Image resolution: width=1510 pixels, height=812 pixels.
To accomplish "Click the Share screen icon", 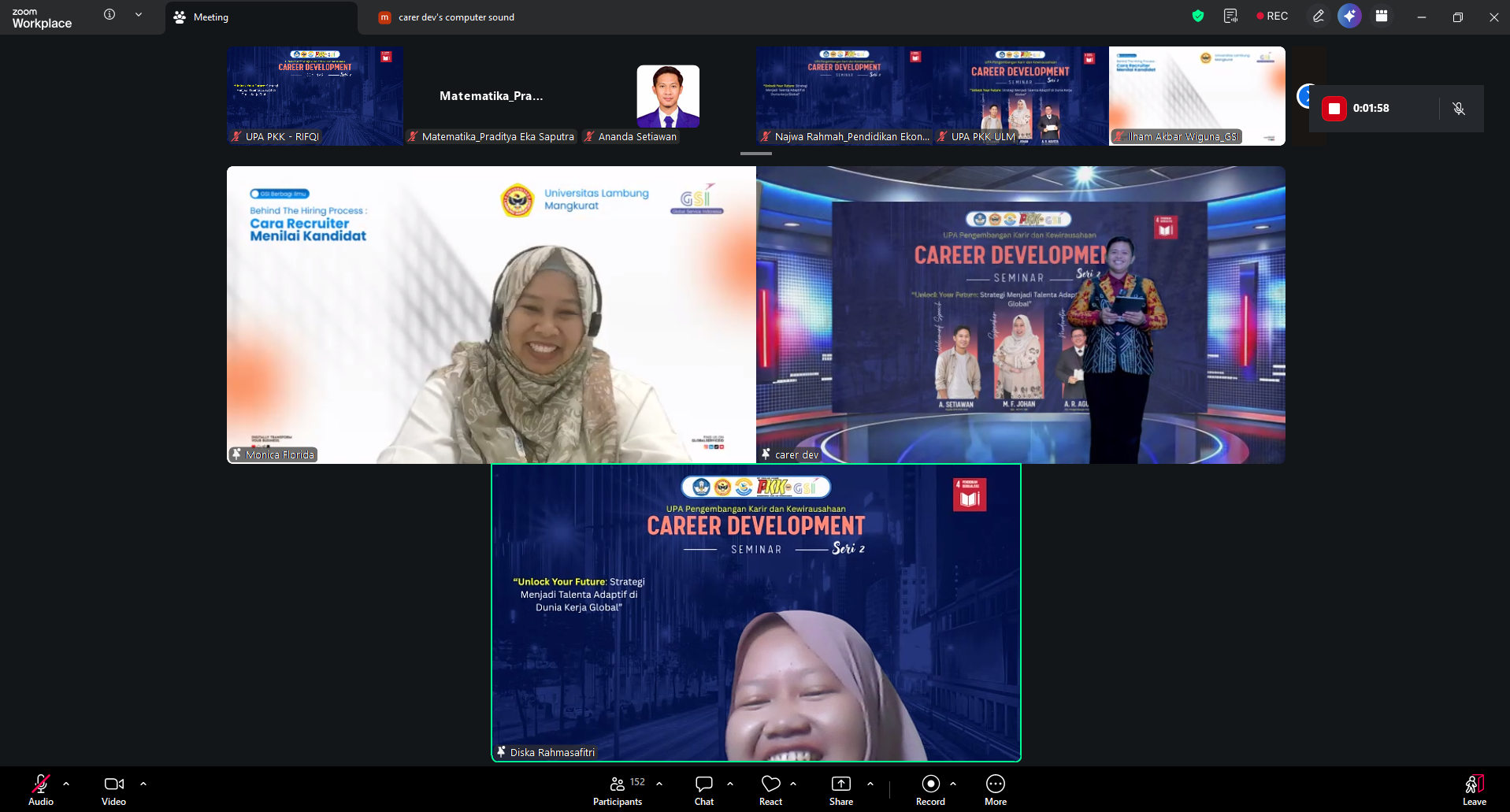I will coord(841,784).
